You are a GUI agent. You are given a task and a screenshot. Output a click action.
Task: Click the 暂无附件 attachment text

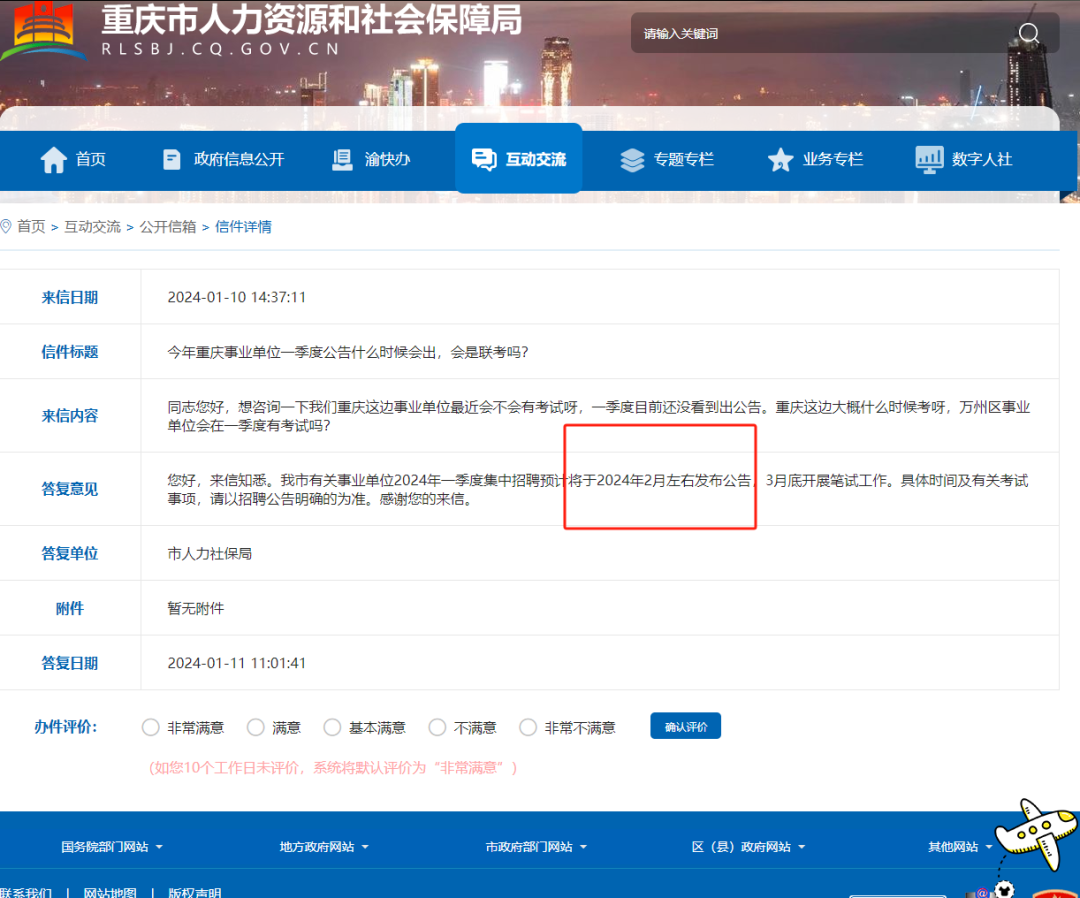pyautogui.click(x=196, y=608)
